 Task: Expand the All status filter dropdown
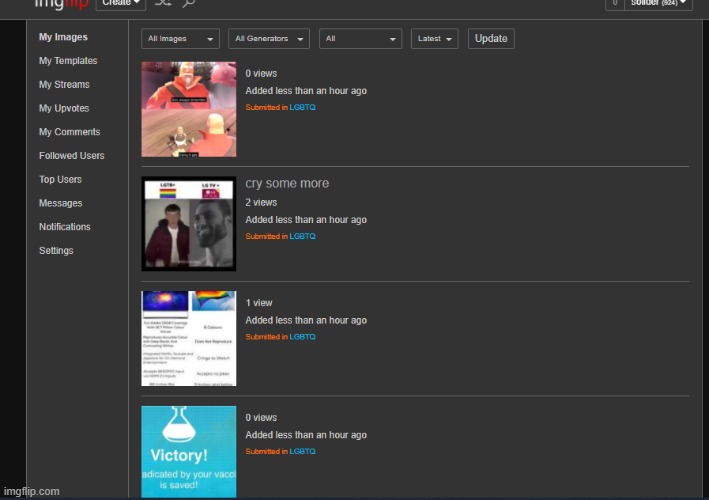360,38
